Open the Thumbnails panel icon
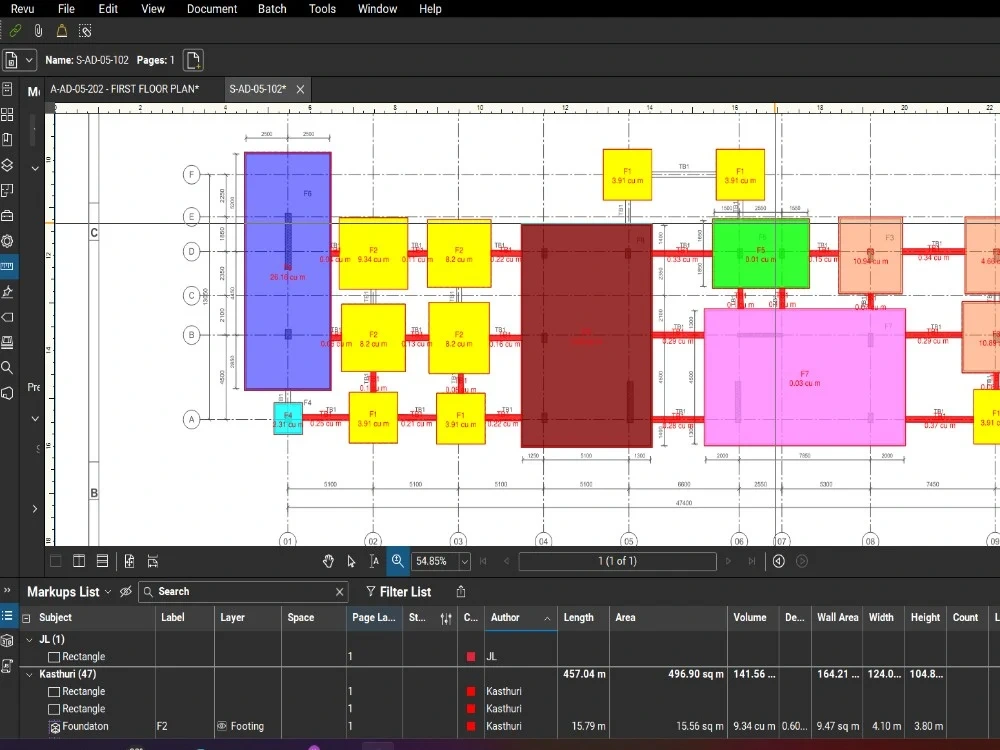This screenshot has height=750, width=1000. [8, 114]
